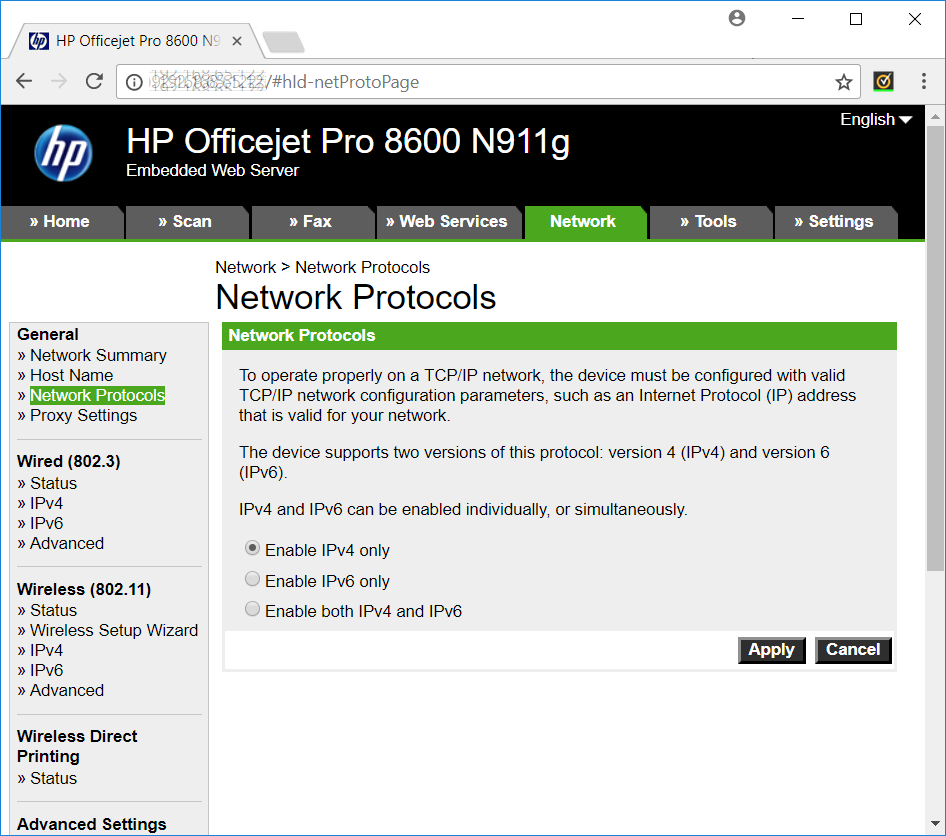Bookmark this page with the star icon
The image size is (946, 836).
(843, 82)
